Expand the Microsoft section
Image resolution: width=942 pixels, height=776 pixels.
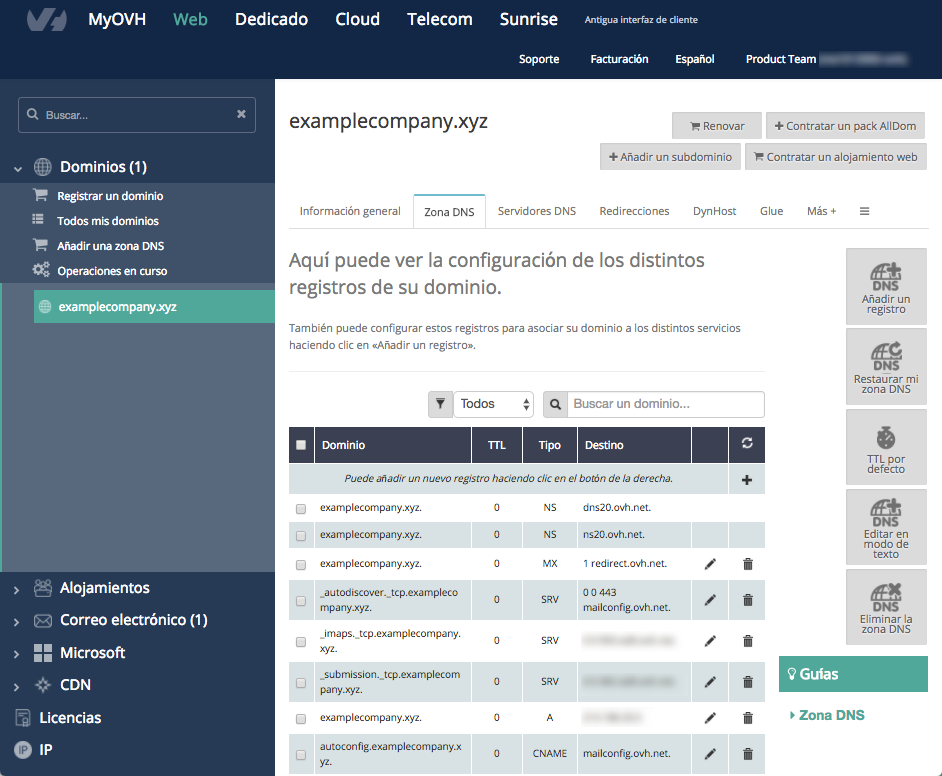16,654
